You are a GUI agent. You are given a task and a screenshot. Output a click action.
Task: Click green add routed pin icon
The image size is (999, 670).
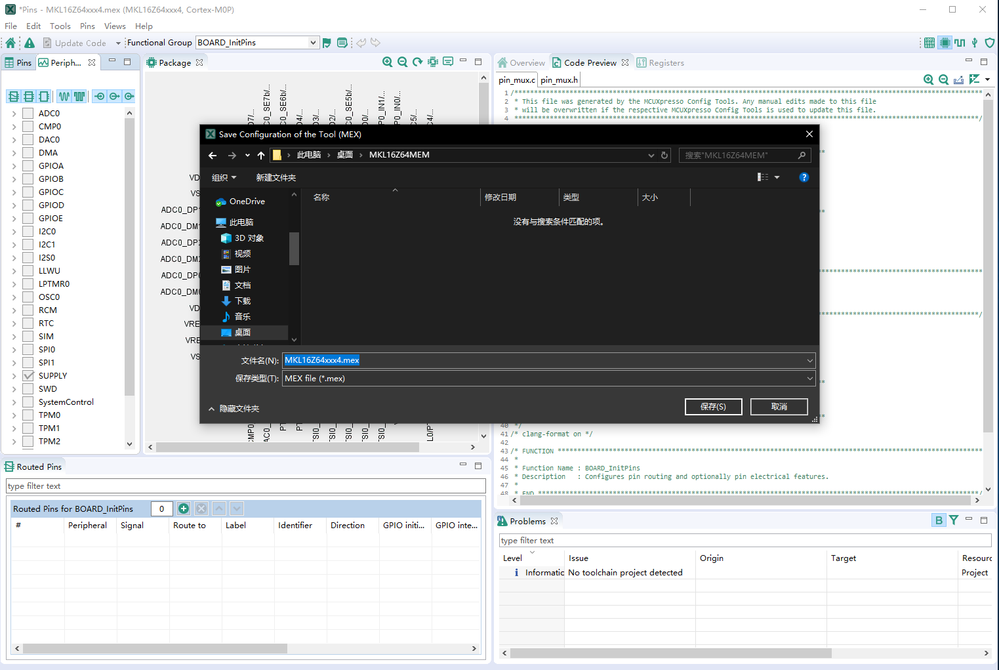[183, 508]
